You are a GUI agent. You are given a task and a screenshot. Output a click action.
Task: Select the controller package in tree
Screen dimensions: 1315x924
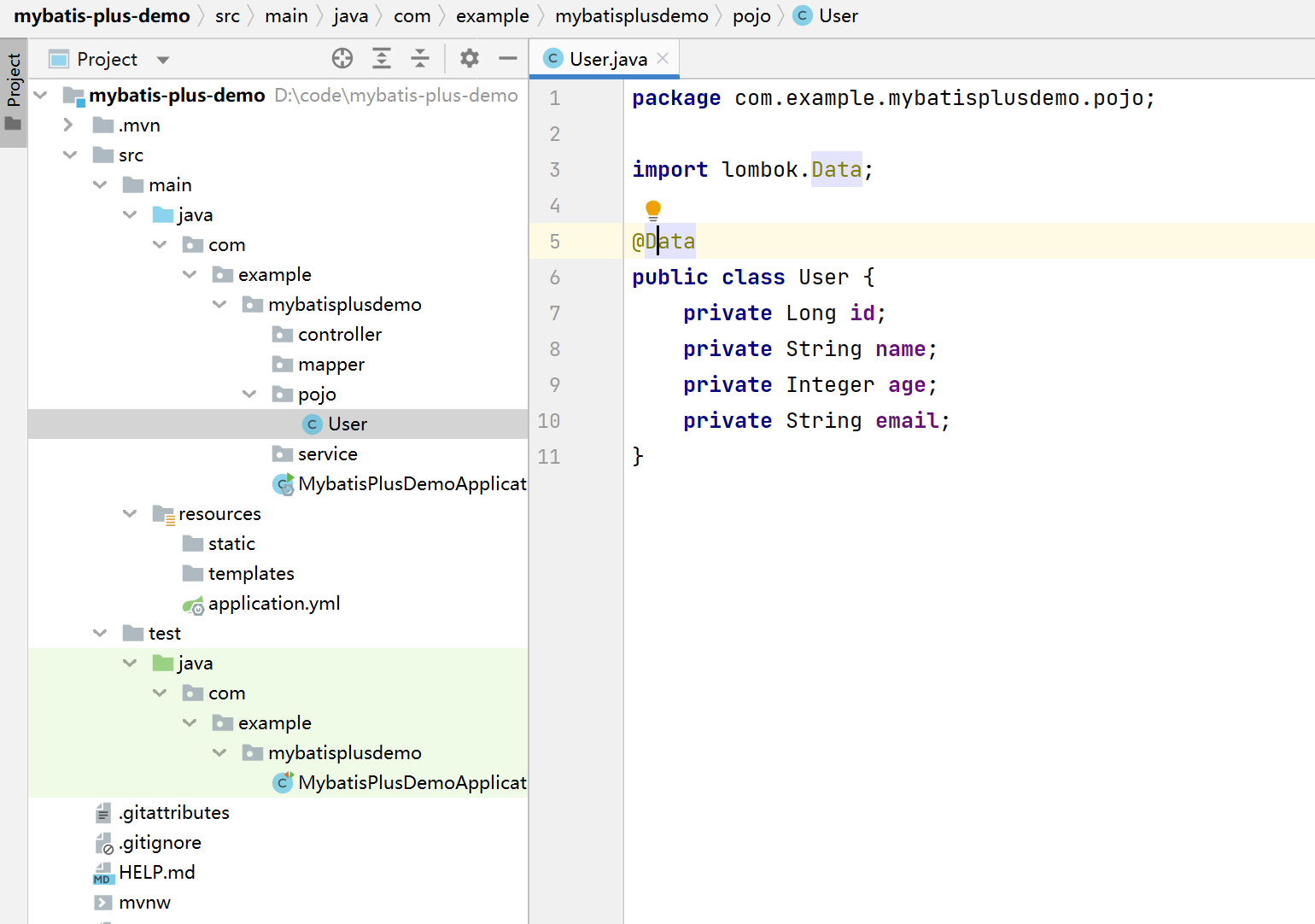339,335
